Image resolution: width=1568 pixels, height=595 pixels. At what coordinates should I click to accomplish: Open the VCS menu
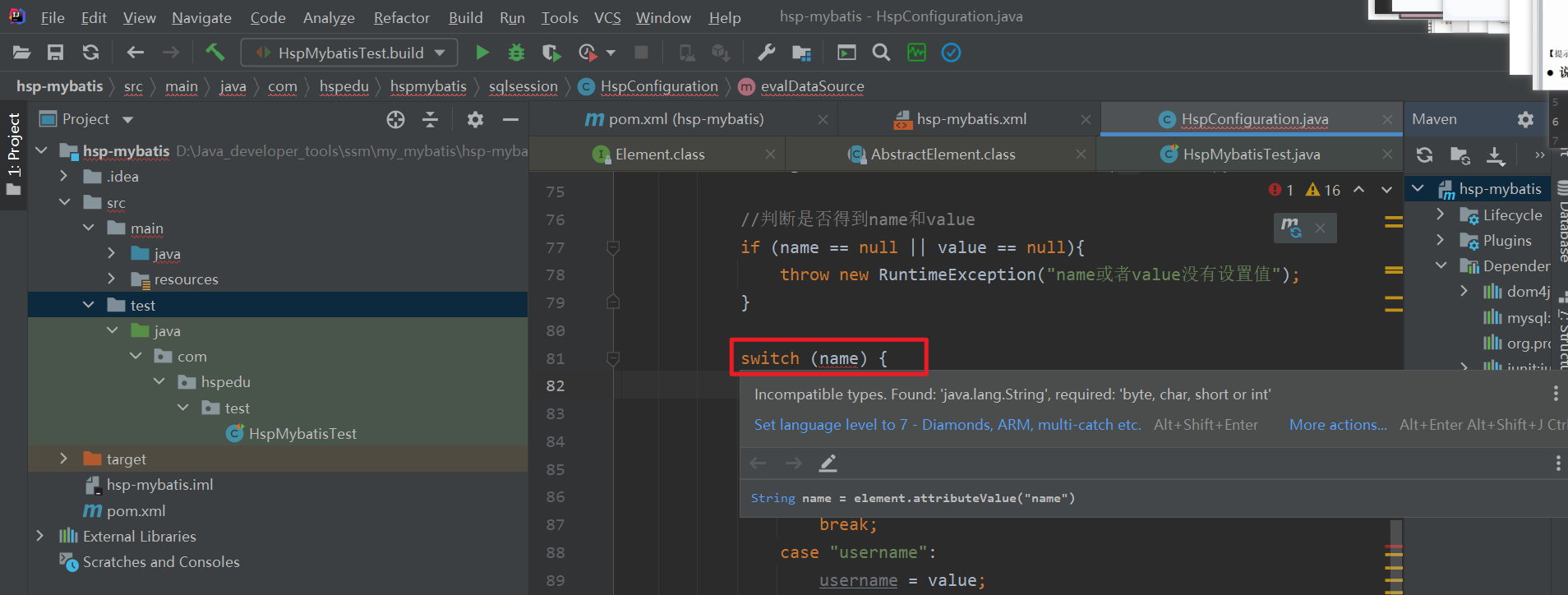tap(607, 17)
